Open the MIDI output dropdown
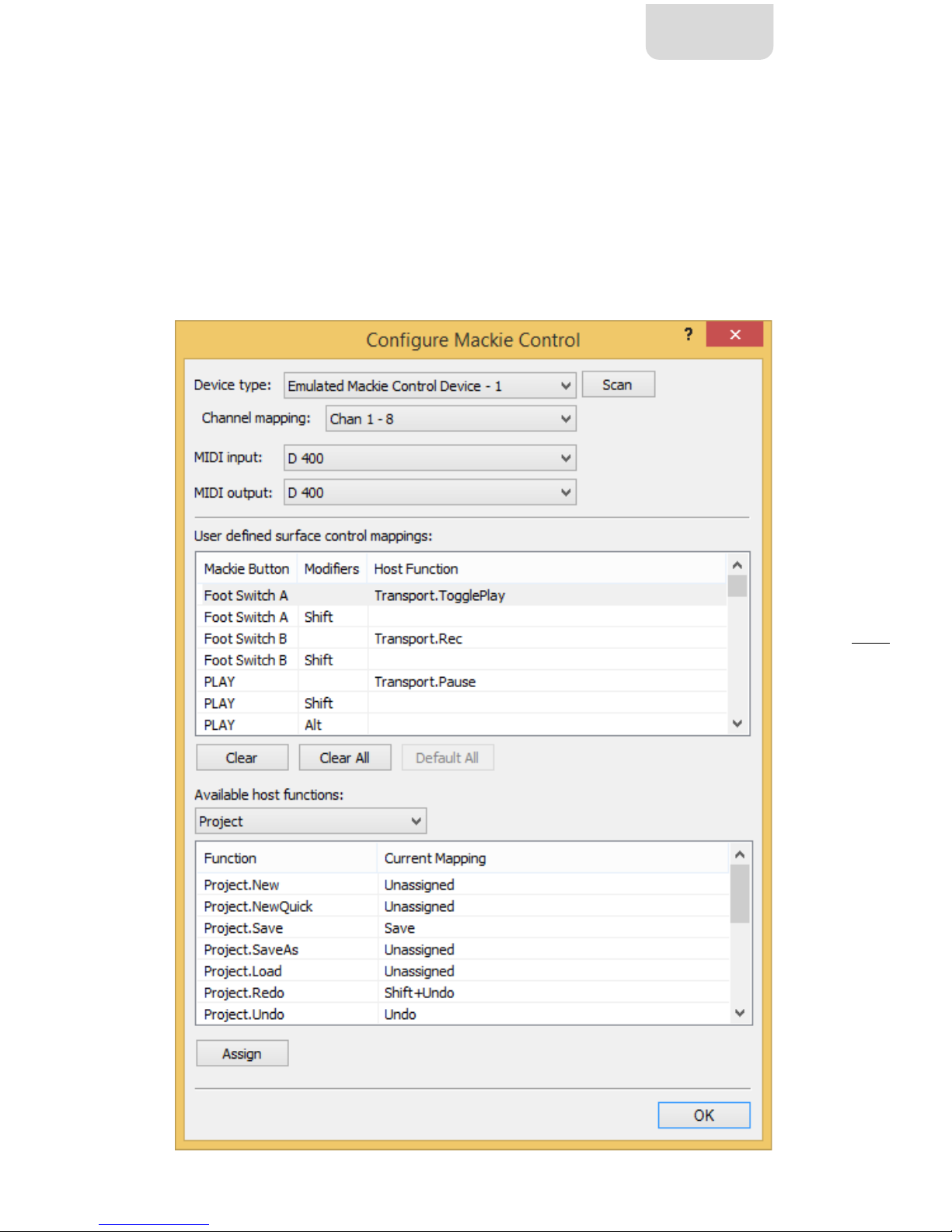 pyautogui.click(x=430, y=493)
